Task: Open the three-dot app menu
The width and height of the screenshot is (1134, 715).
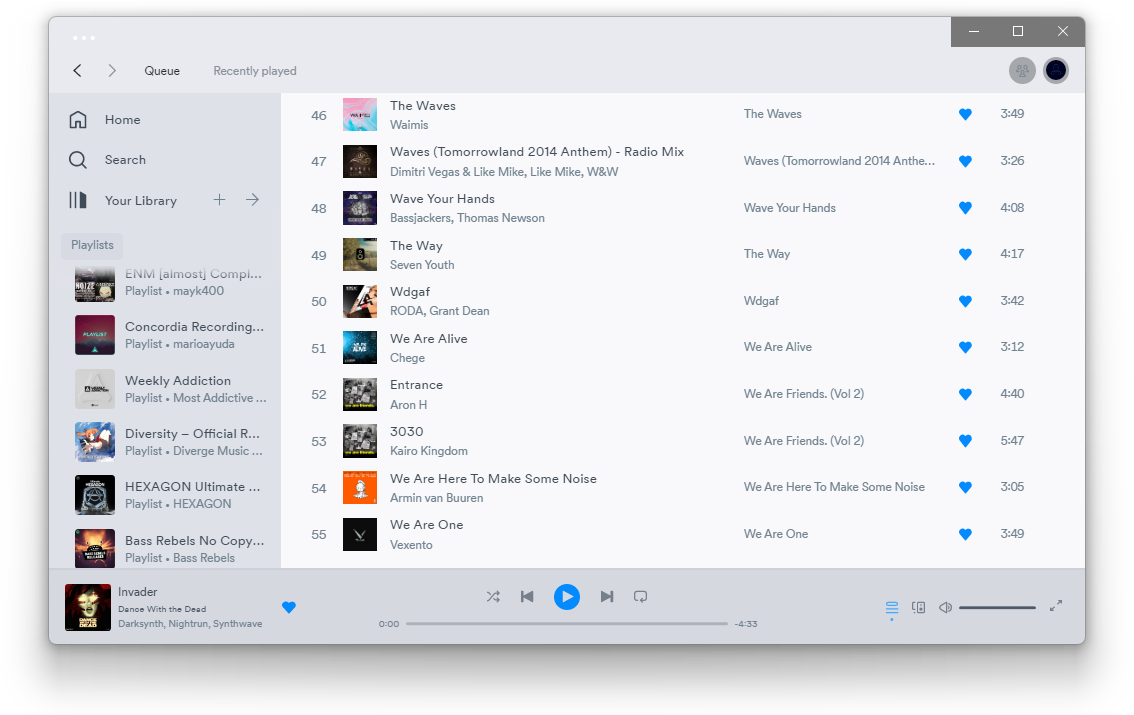Action: point(84,37)
